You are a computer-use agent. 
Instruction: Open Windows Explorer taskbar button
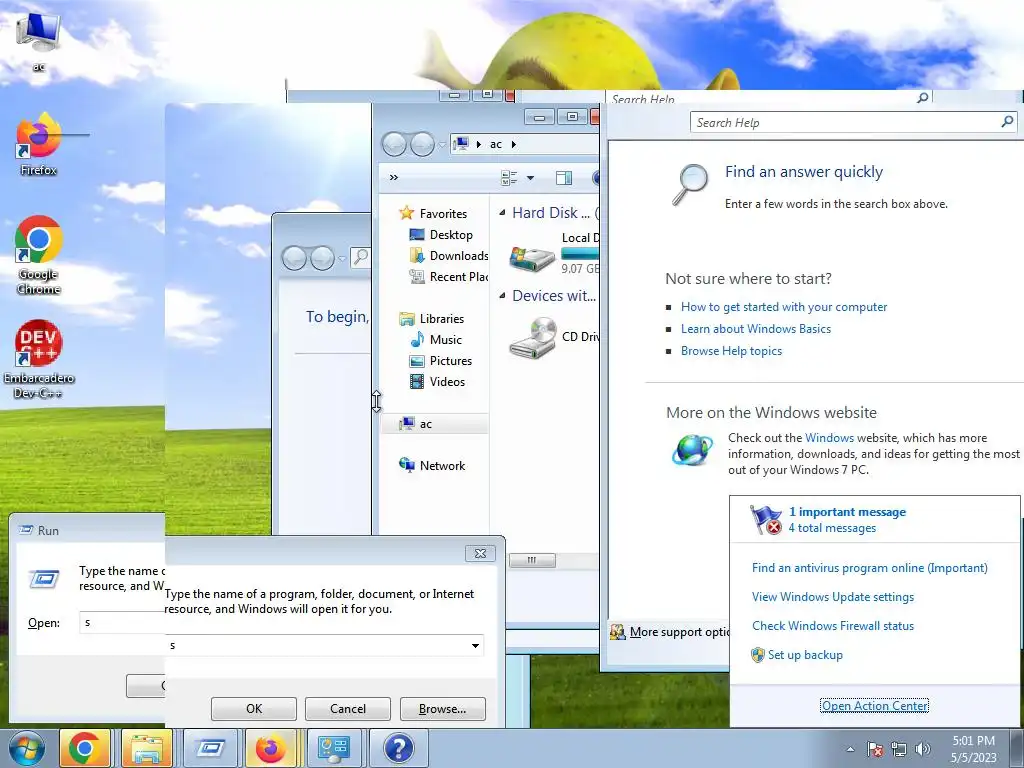146,748
